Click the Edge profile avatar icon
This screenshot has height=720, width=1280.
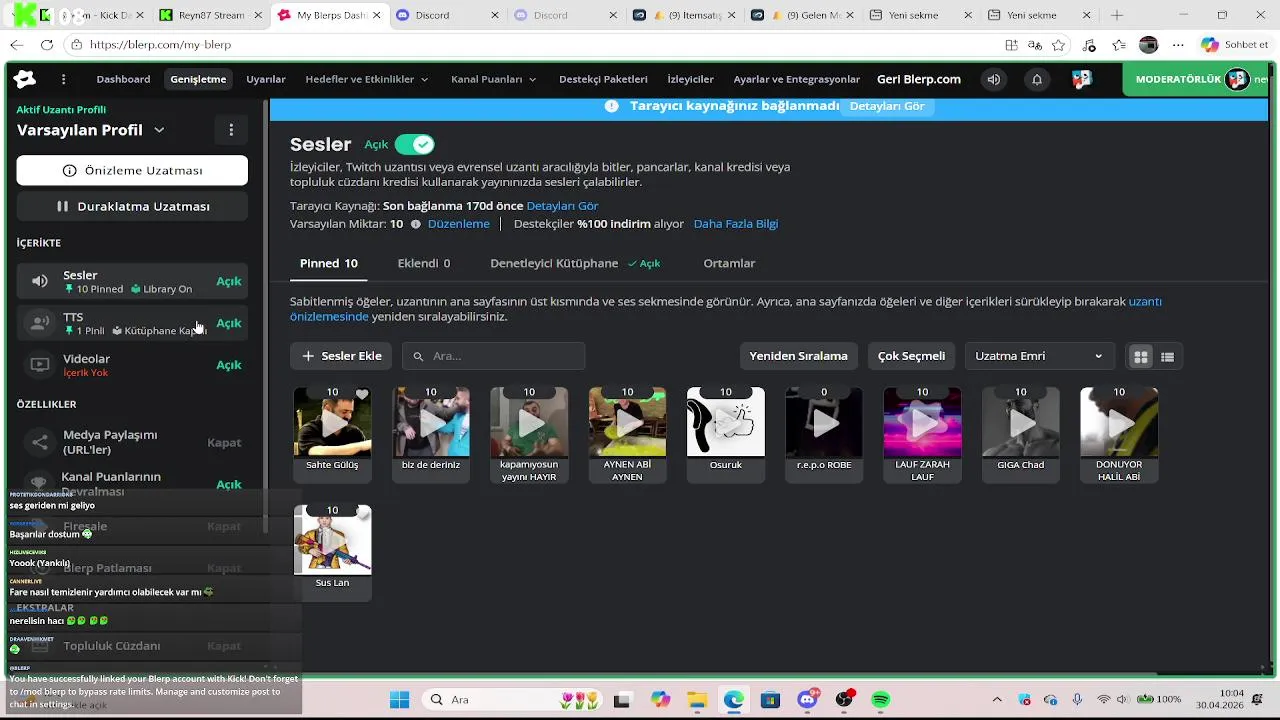[x=1148, y=45]
